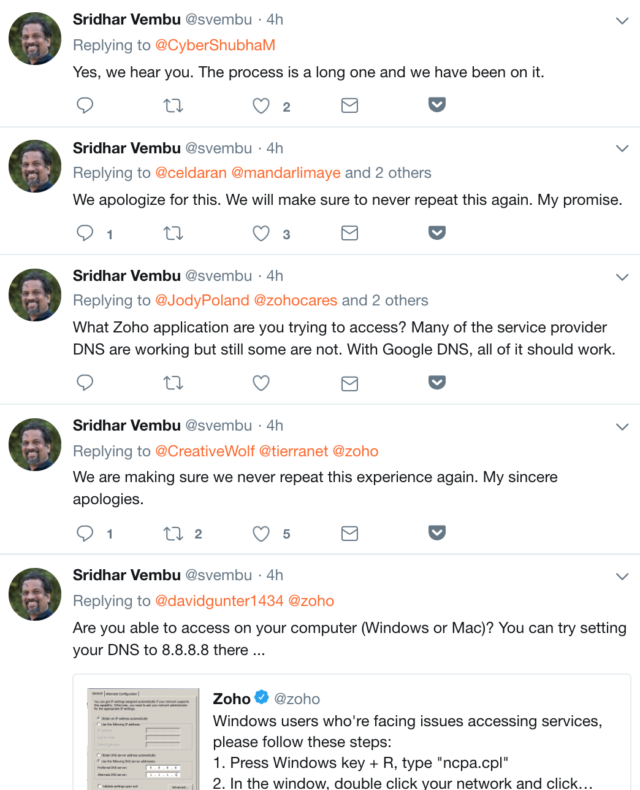Viewport: 640px width, 790px height.
Task: Reply to the 'sincere apologies' tweet
Action: tap(85, 533)
